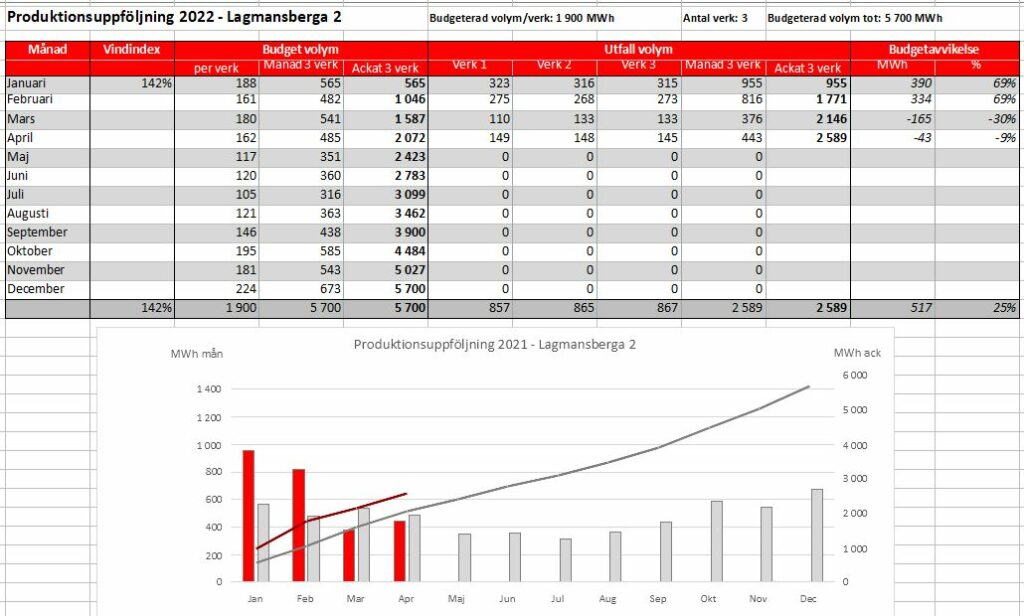1024x616 pixels.
Task: Select the Juni row label
Action: click(17, 176)
